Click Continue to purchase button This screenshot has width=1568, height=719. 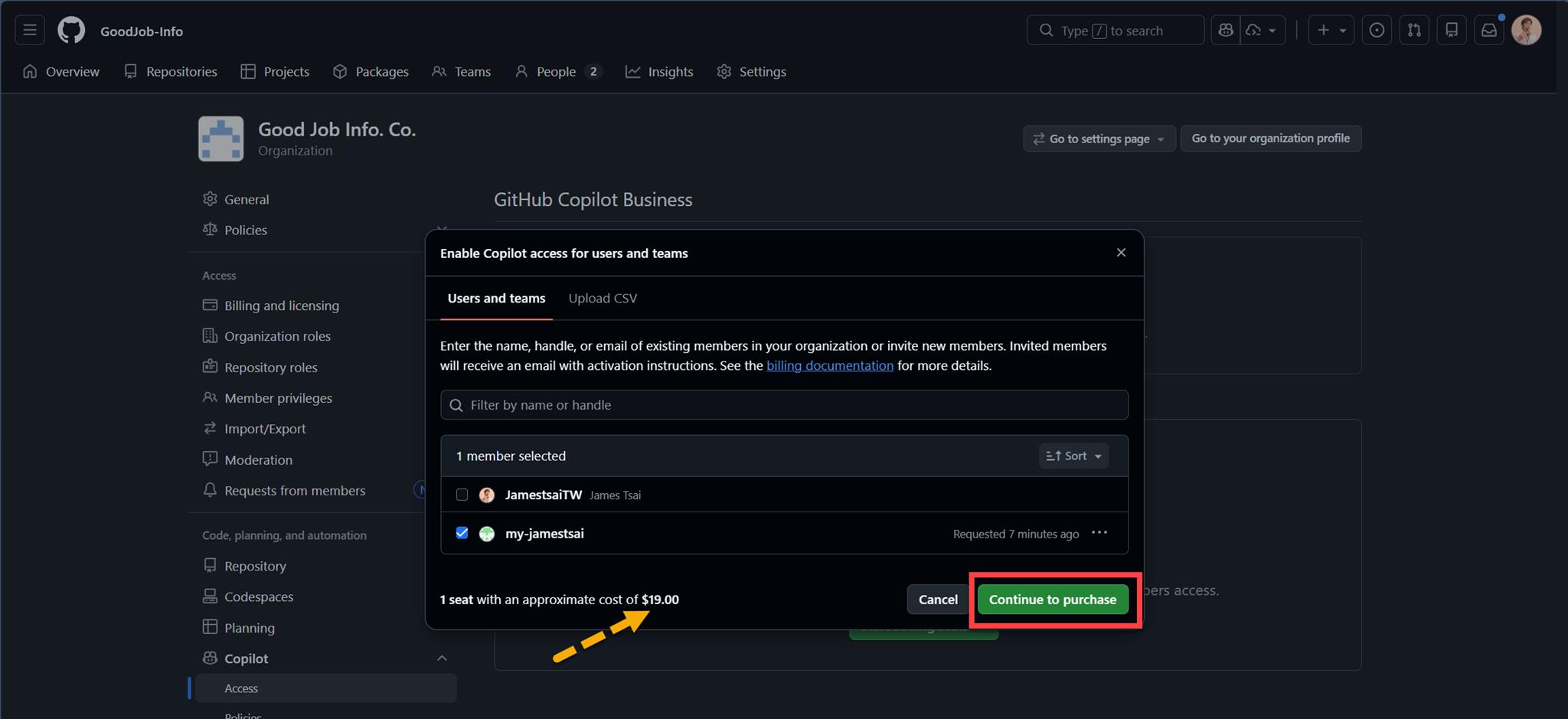pyautogui.click(x=1052, y=600)
